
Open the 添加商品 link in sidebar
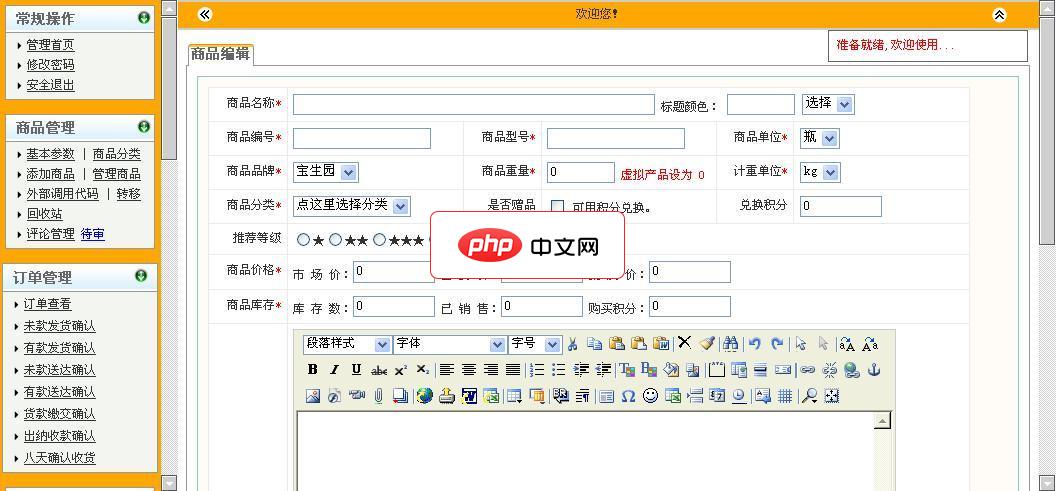pos(50,174)
